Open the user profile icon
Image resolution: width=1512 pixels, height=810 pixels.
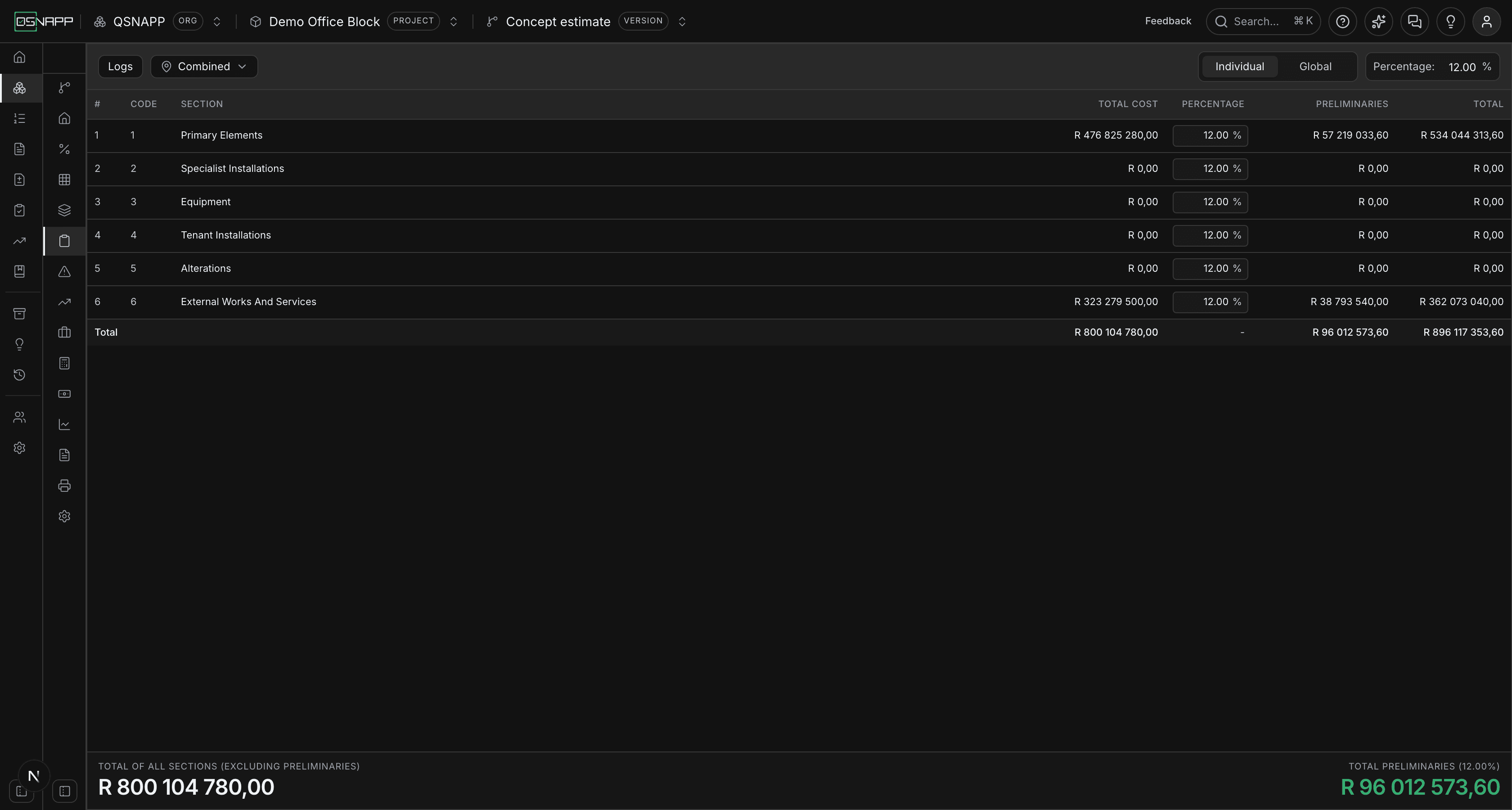click(1486, 22)
